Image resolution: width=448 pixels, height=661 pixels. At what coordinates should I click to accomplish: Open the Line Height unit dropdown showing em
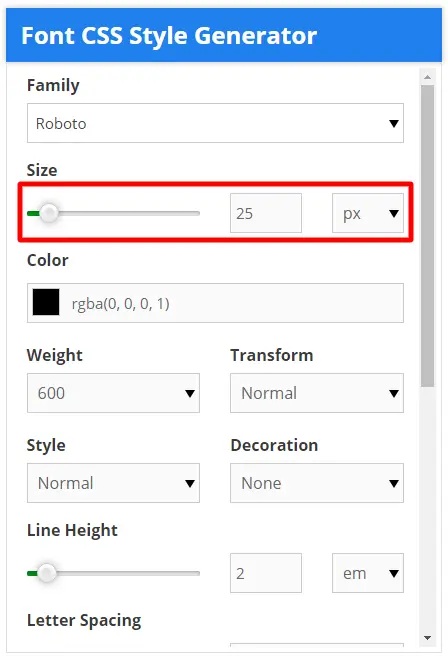[368, 573]
